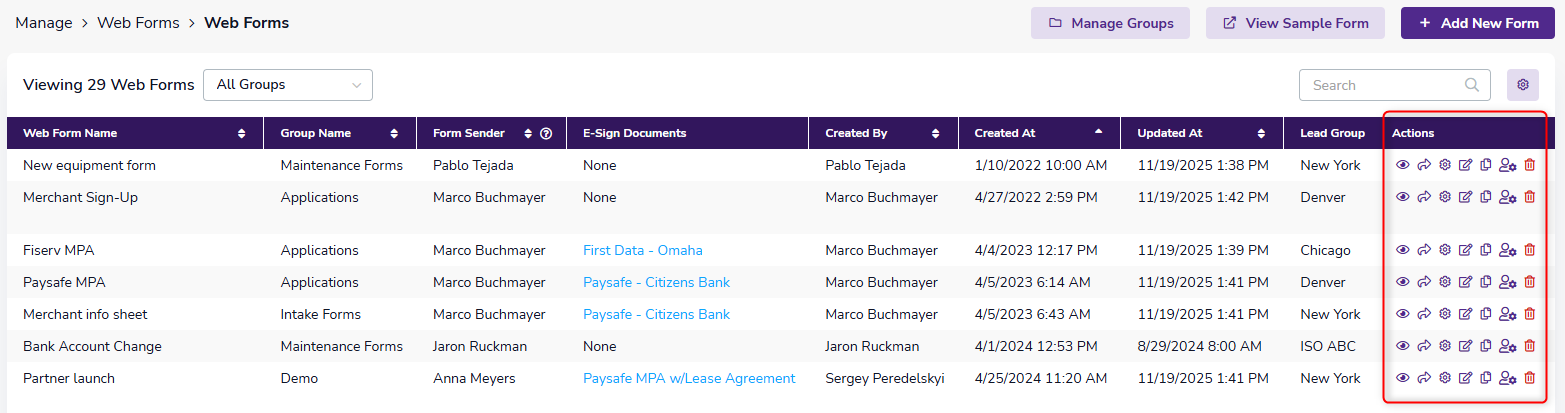Open user settings for Bank Account Change

pyautogui.click(x=1508, y=346)
